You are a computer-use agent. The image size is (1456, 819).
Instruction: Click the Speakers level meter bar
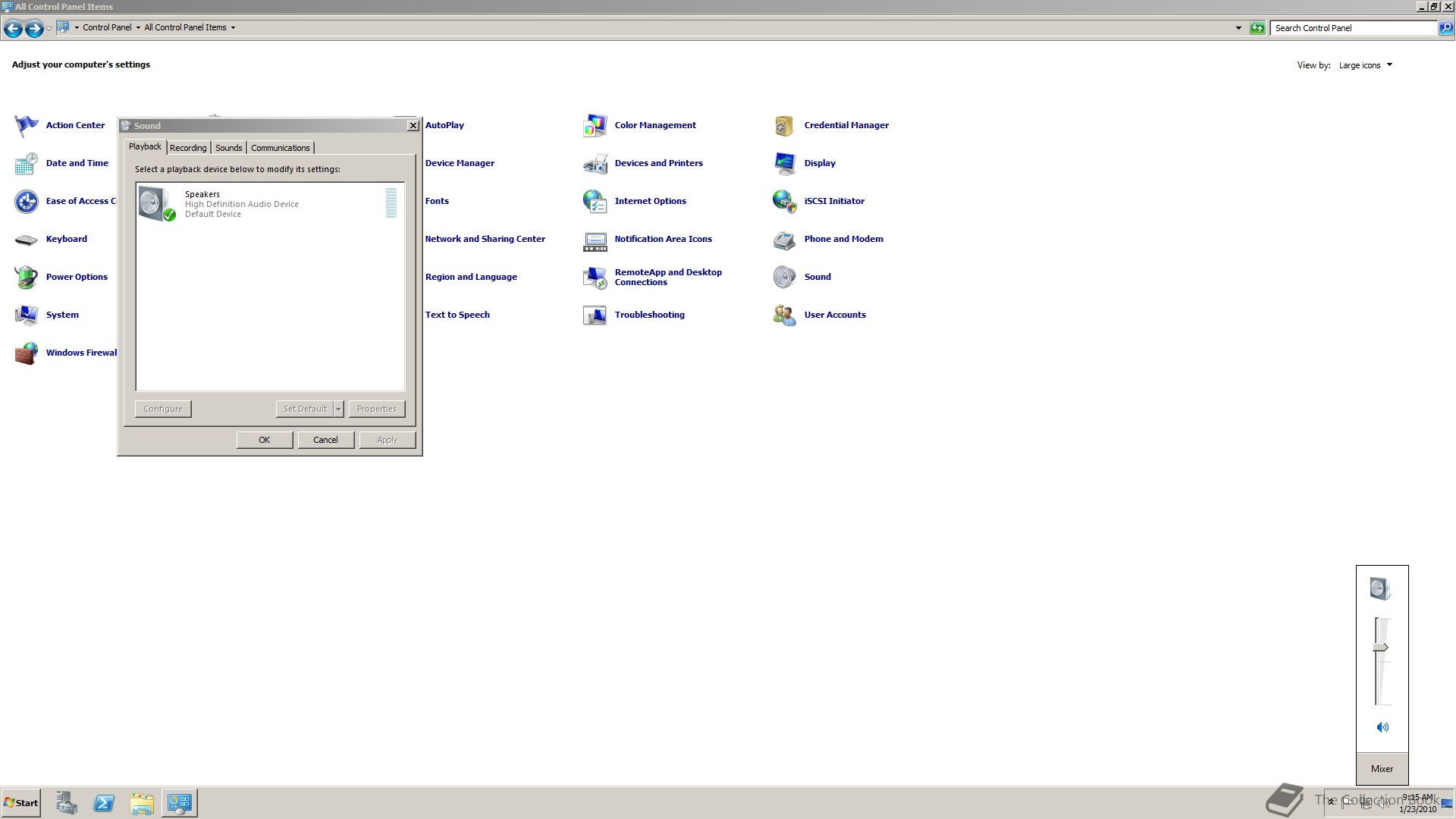(391, 203)
